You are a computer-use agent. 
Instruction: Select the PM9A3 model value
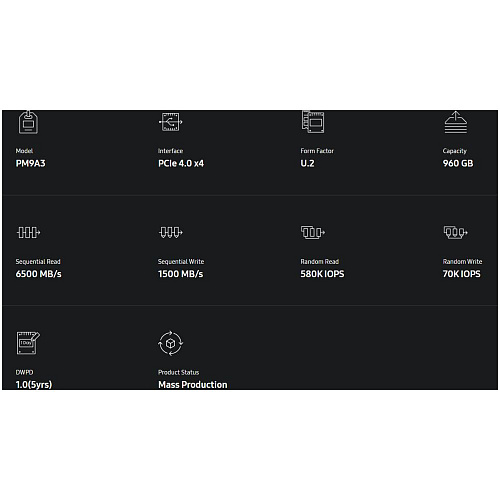30,164
